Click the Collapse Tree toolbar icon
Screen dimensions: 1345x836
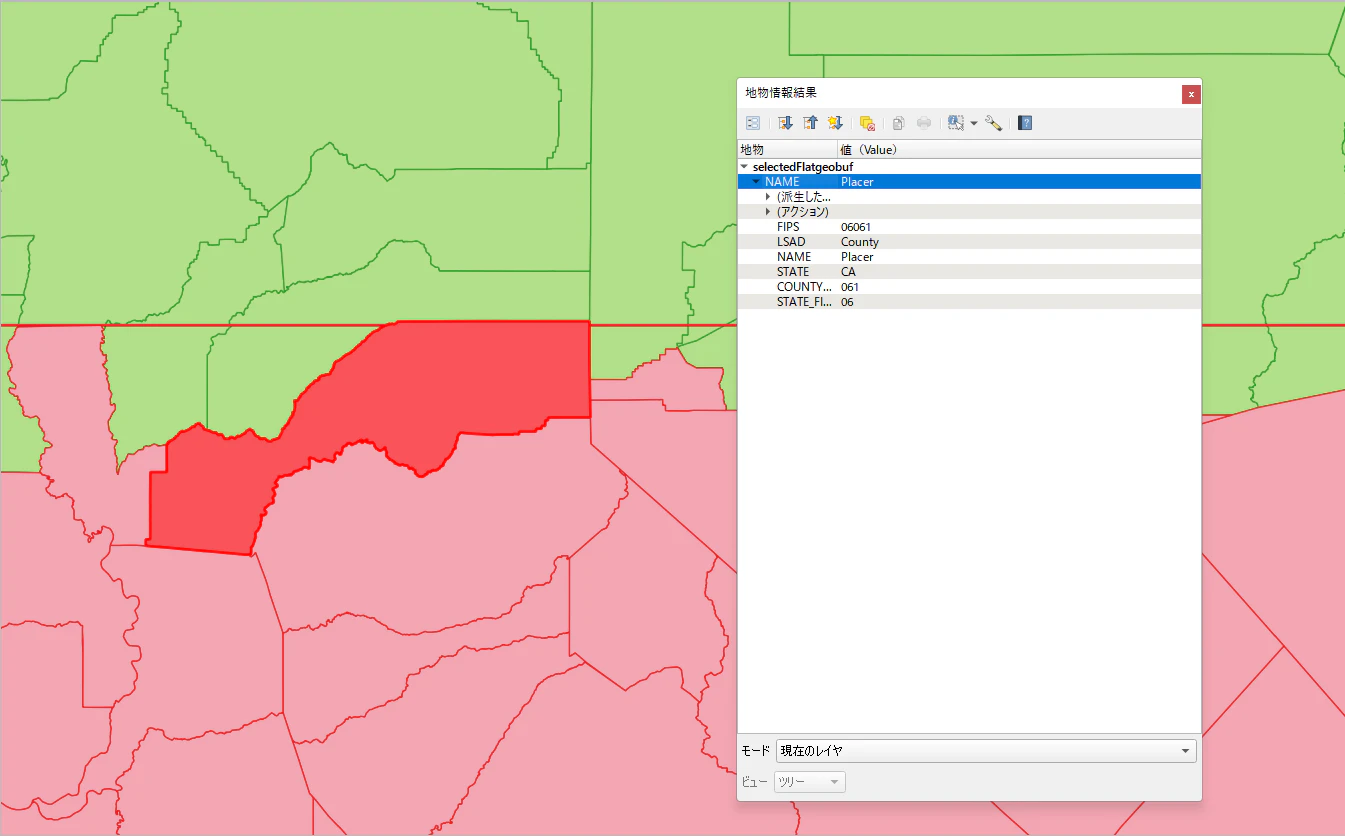point(810,123)
